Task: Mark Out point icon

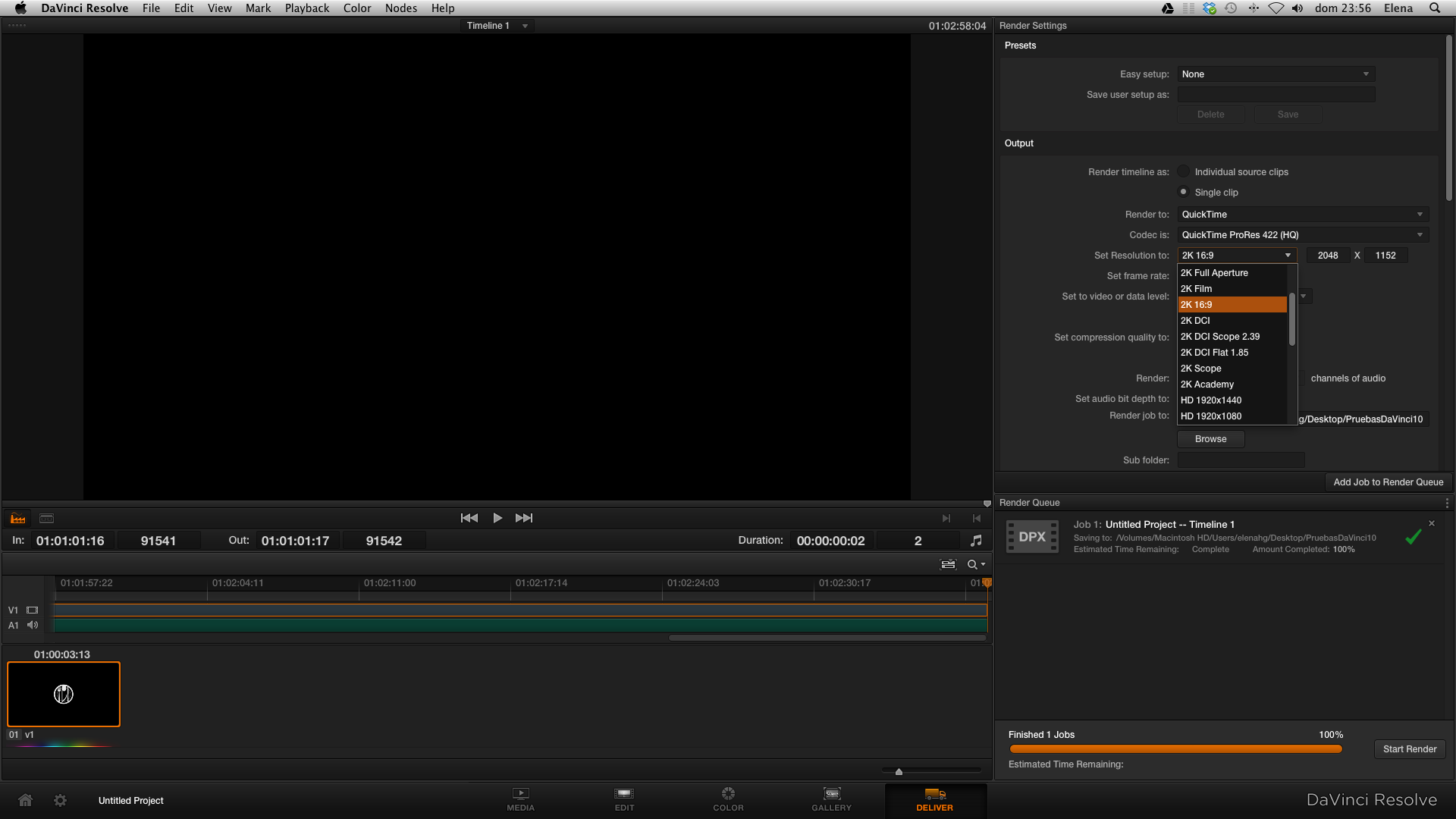Action: (x=977, y=519)
